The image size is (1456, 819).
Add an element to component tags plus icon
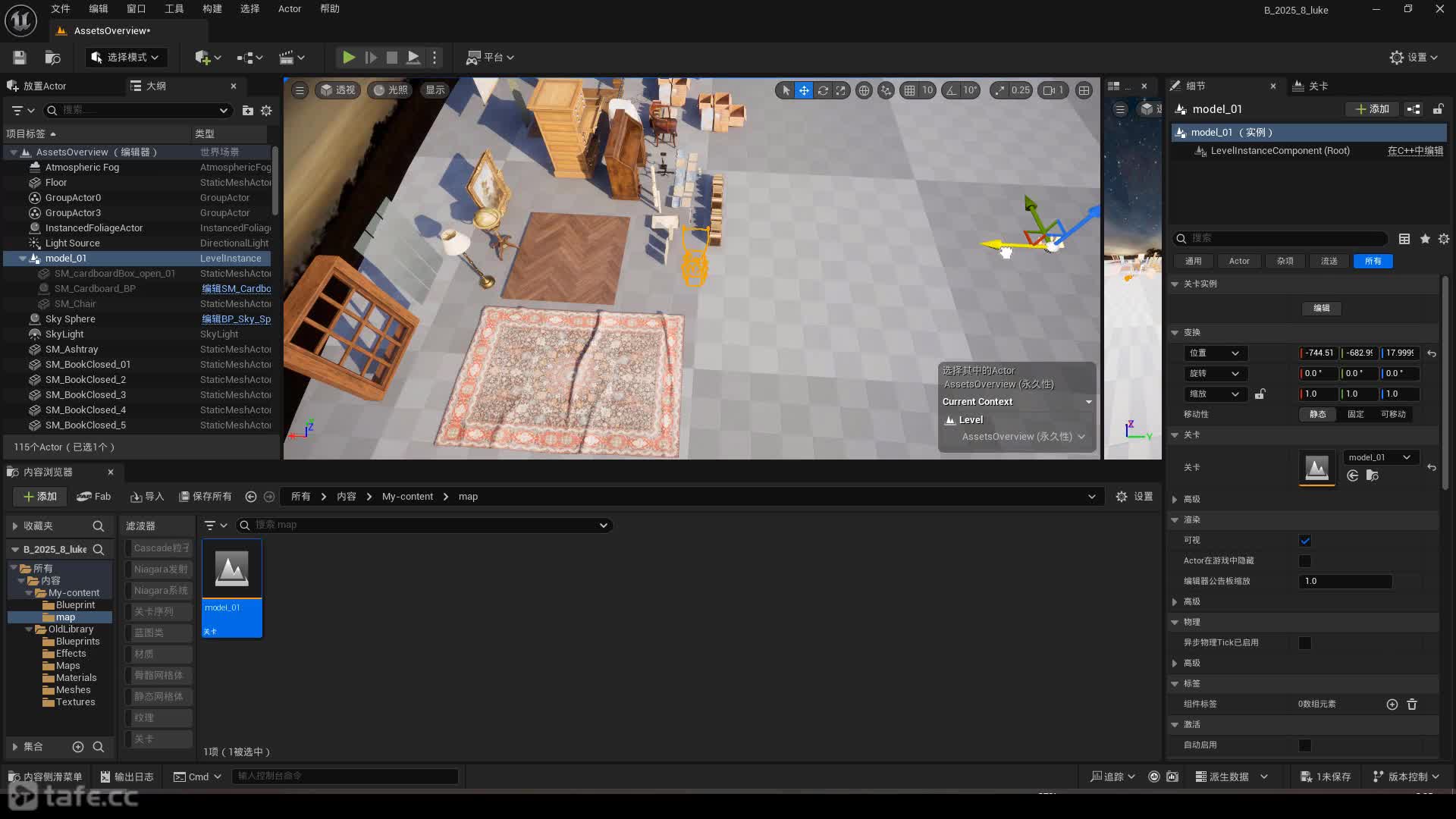(1392, 704)
